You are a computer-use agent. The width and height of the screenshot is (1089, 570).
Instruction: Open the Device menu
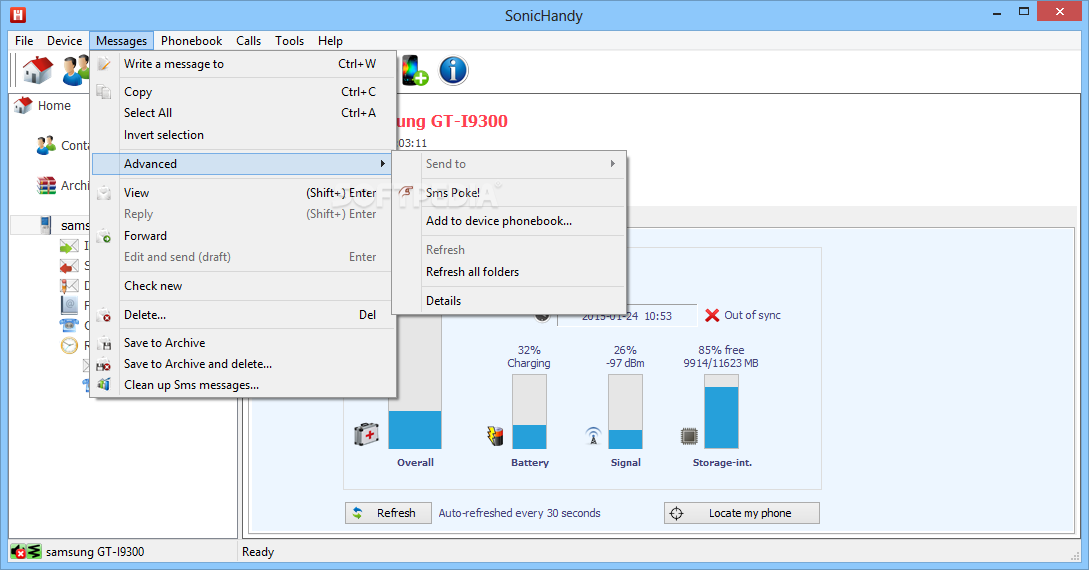(x=65, y=41)
